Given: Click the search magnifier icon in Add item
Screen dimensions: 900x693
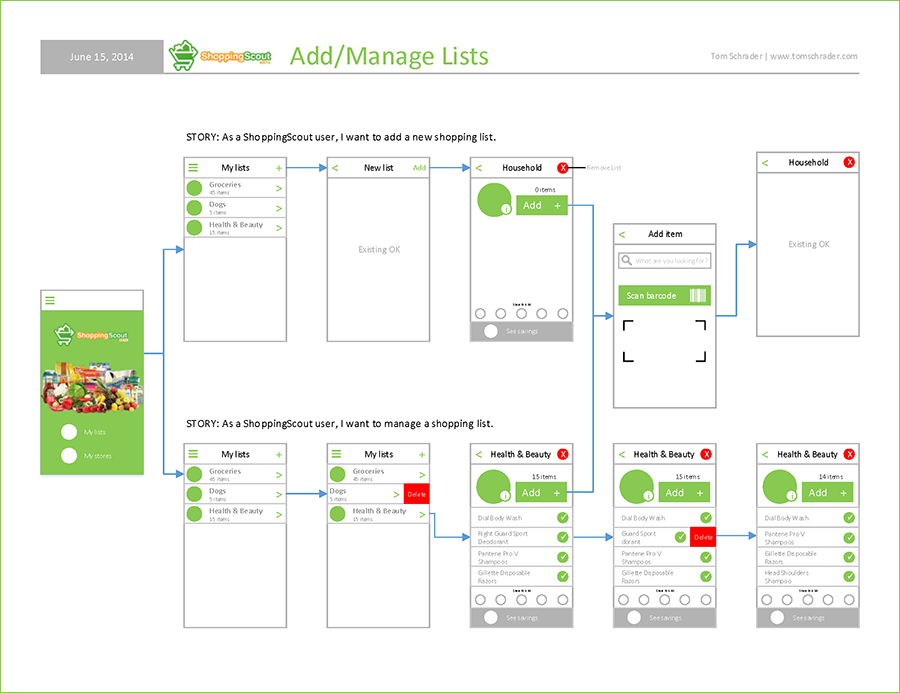Looking at the screenshot, I should pyautogui.click(x=627, y=261).
